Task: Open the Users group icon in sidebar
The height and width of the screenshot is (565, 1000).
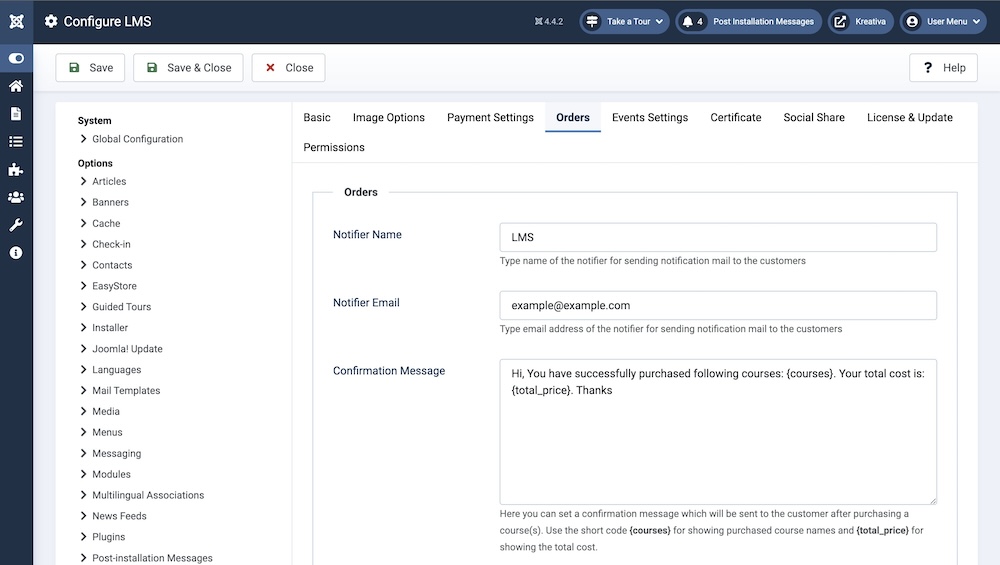Action: [x=16, y=198]
